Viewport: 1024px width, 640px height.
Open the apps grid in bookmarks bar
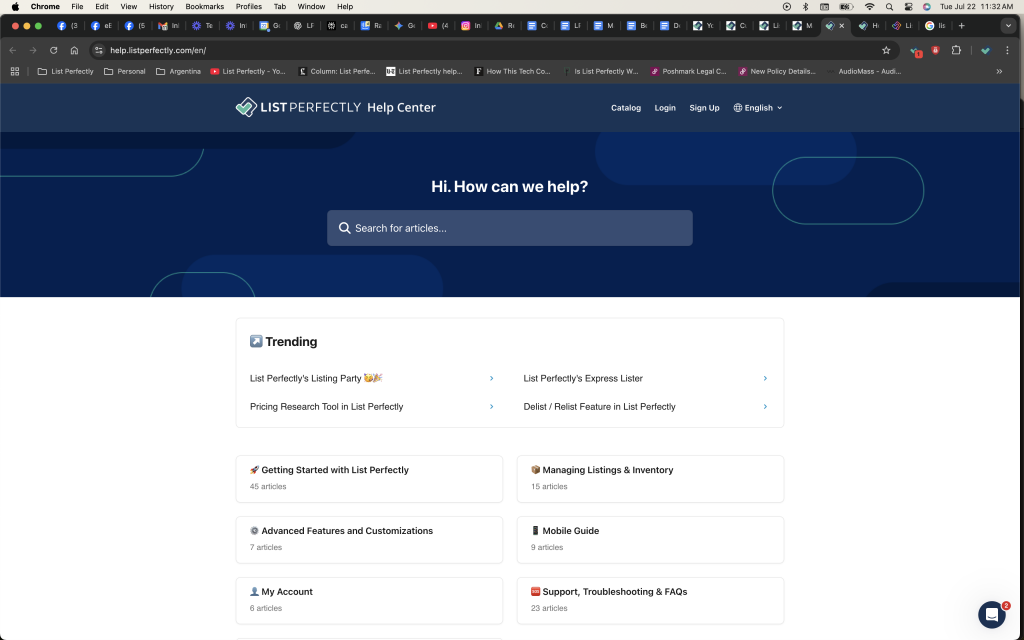click(x=15, y=71)
